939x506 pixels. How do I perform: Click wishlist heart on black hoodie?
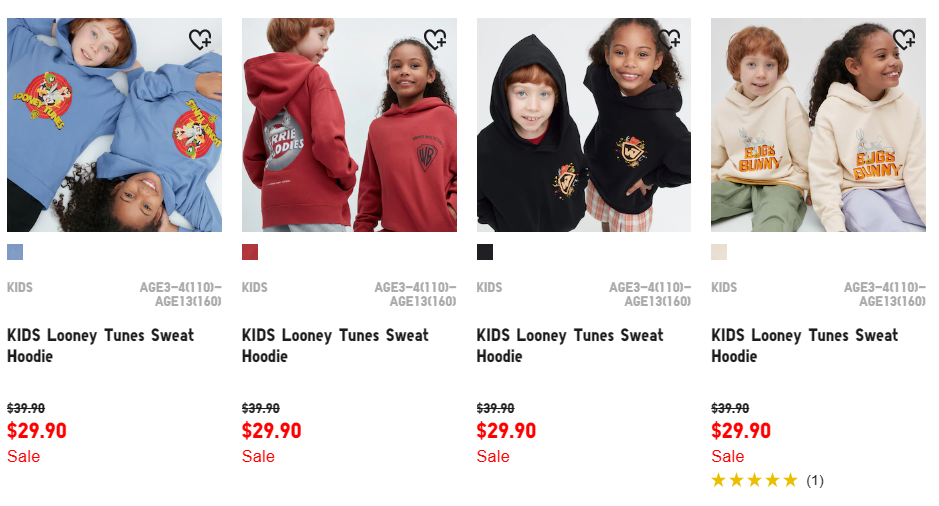point(670,40)
